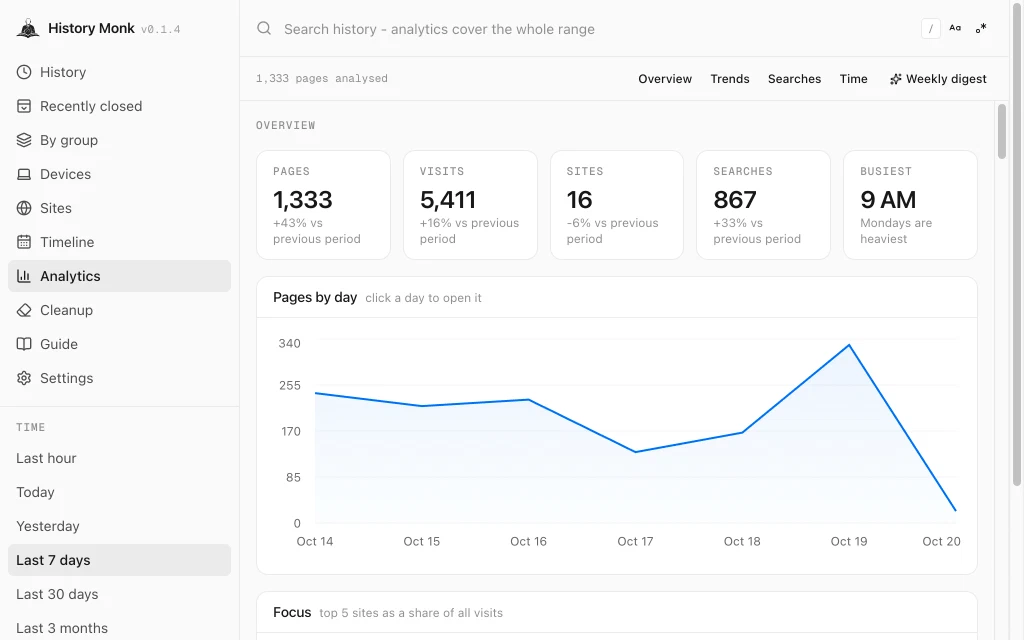Jump to the Searches section tab
Viewport: 1024px width, 640px height.
click(794, 79)
